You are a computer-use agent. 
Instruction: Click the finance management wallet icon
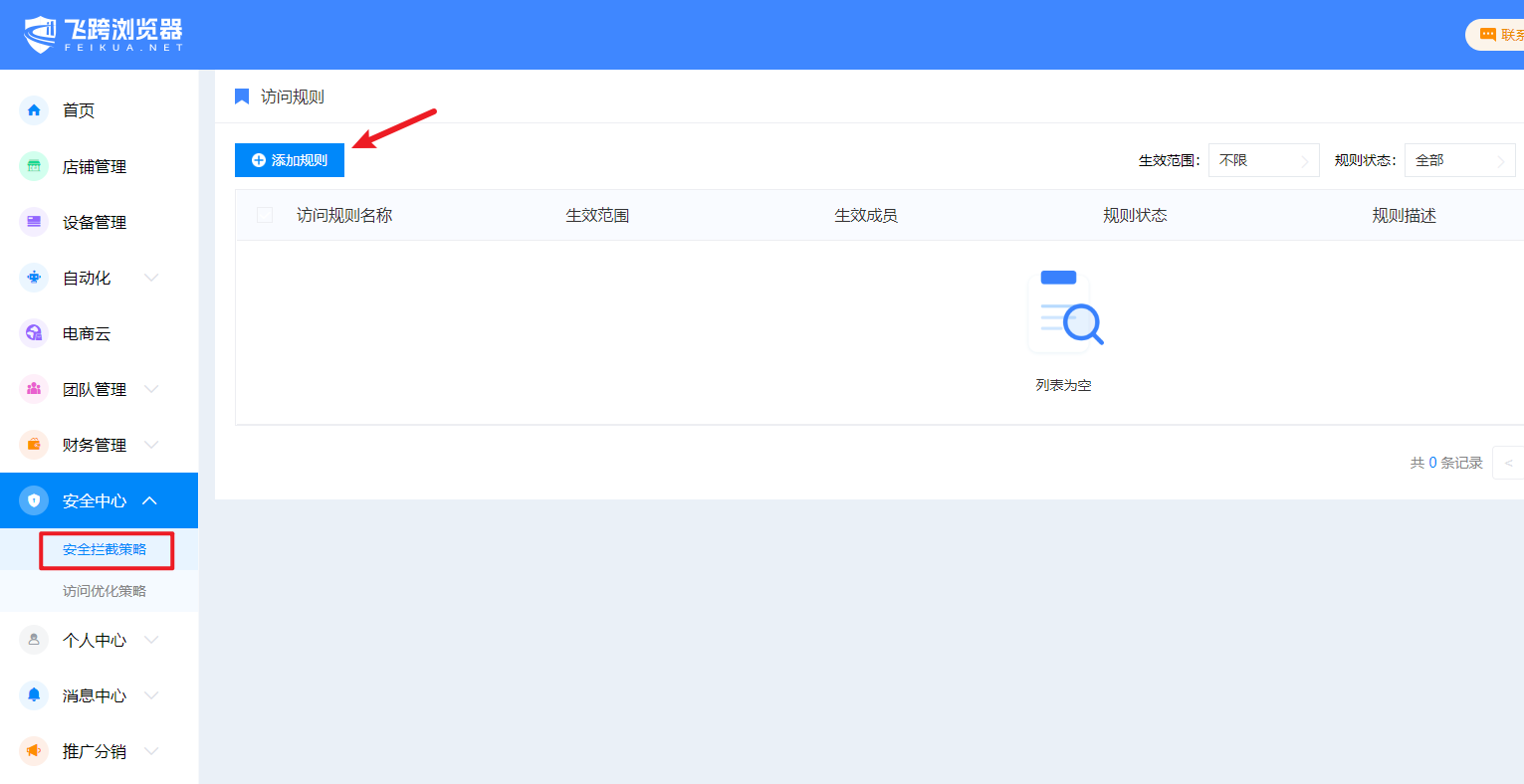[34, 445]
